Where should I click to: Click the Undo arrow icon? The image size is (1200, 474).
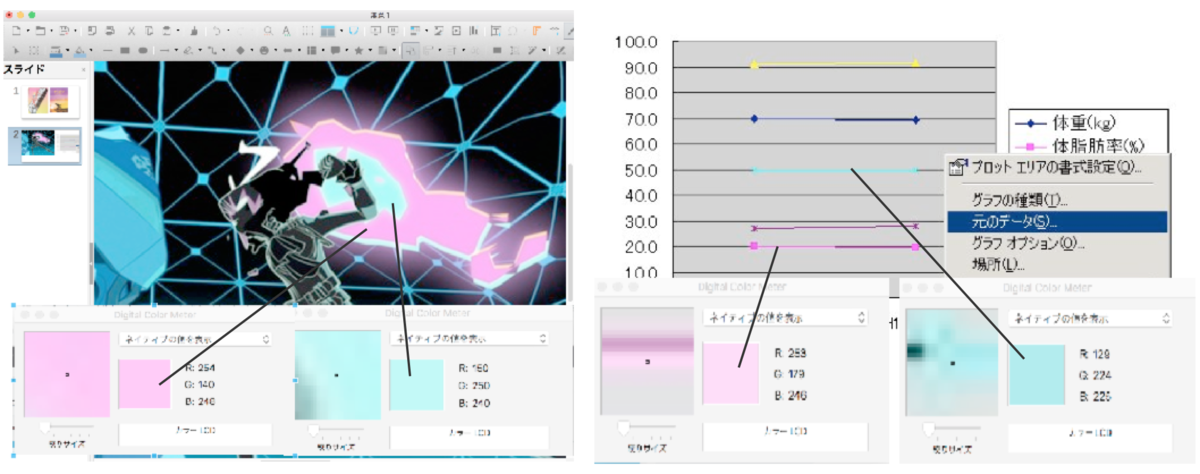(x=217, y=31)
